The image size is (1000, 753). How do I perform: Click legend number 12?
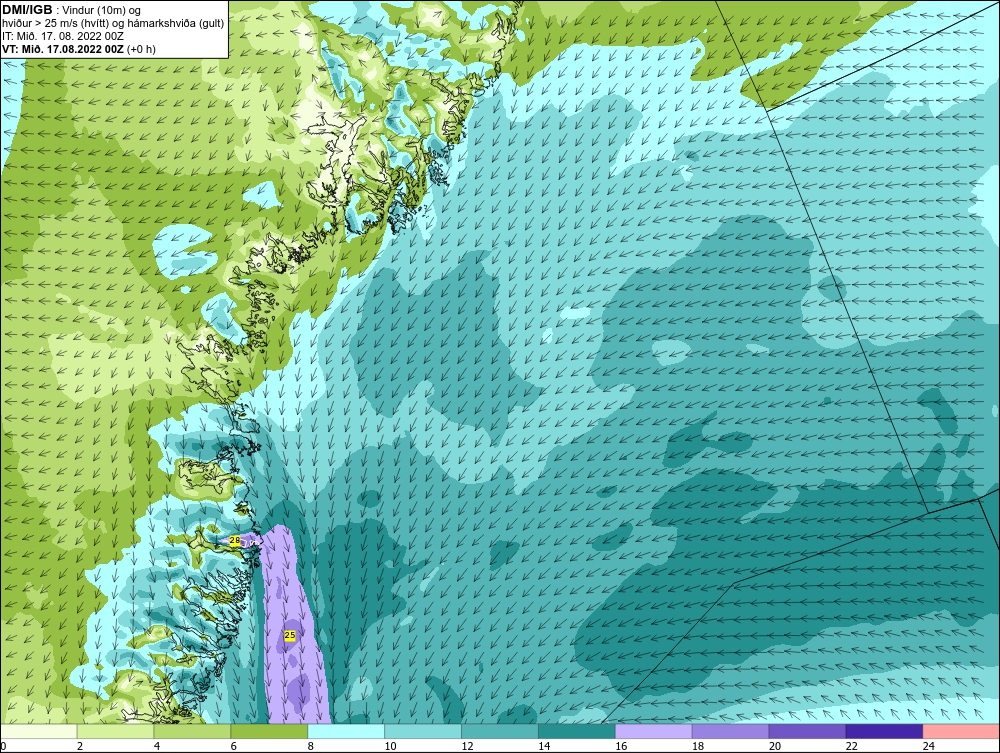tap(467, 746)
